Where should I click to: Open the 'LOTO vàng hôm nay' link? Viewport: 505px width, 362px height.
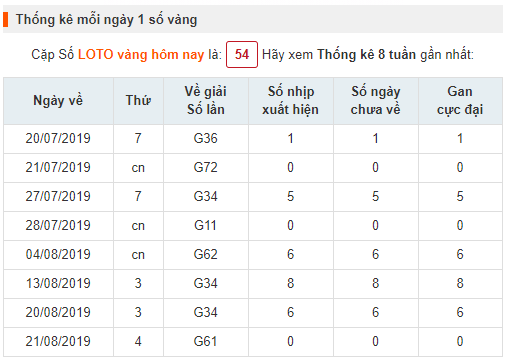coord(141,54)
